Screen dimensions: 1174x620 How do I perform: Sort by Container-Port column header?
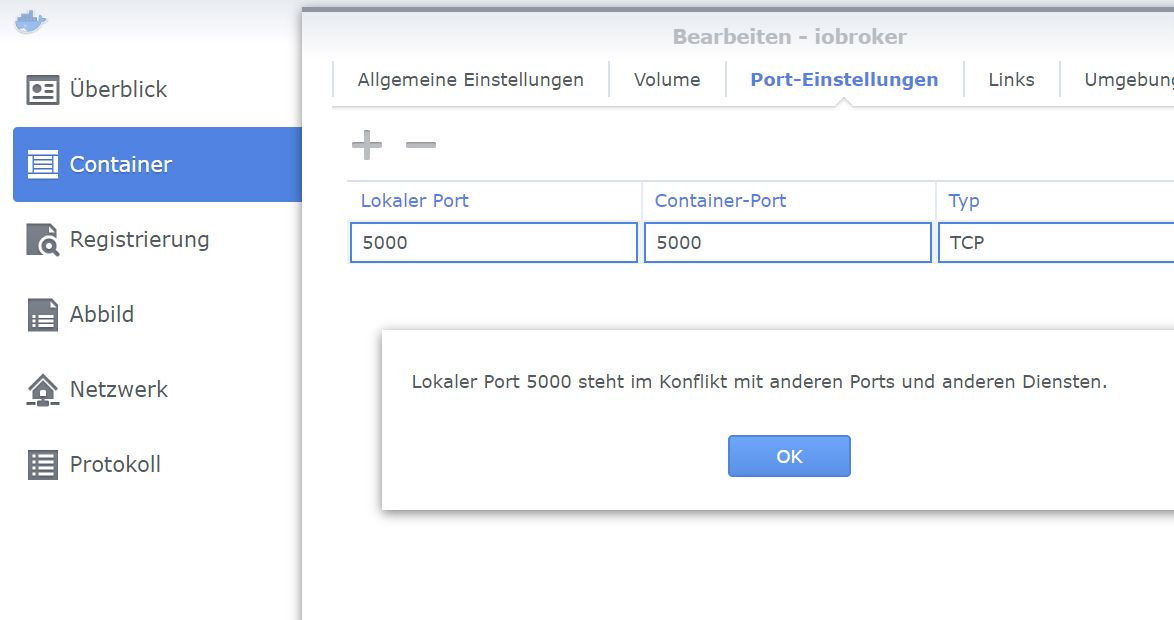click(x=788, y=201)
